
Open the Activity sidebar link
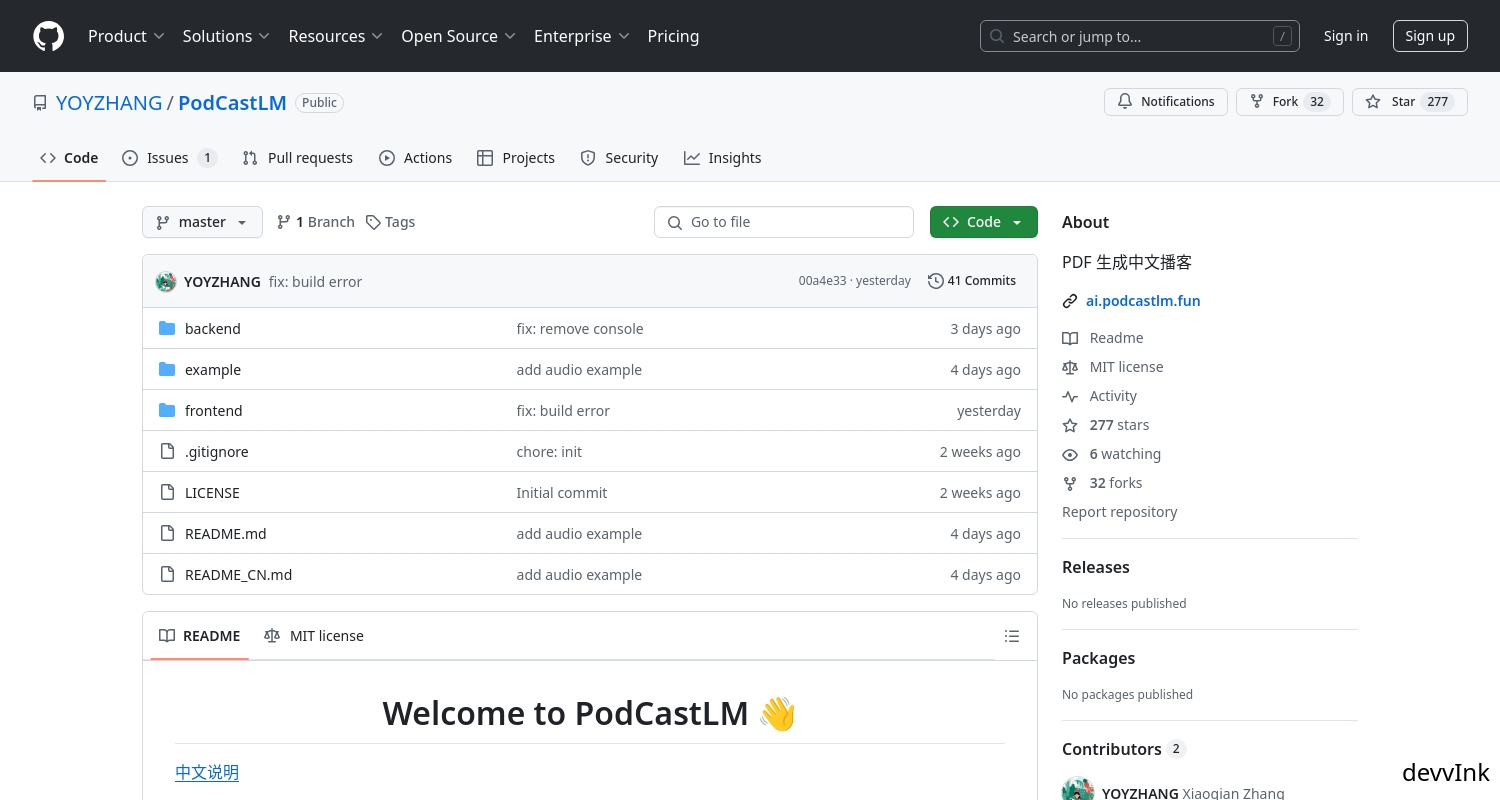click(x=1100, y=396)
